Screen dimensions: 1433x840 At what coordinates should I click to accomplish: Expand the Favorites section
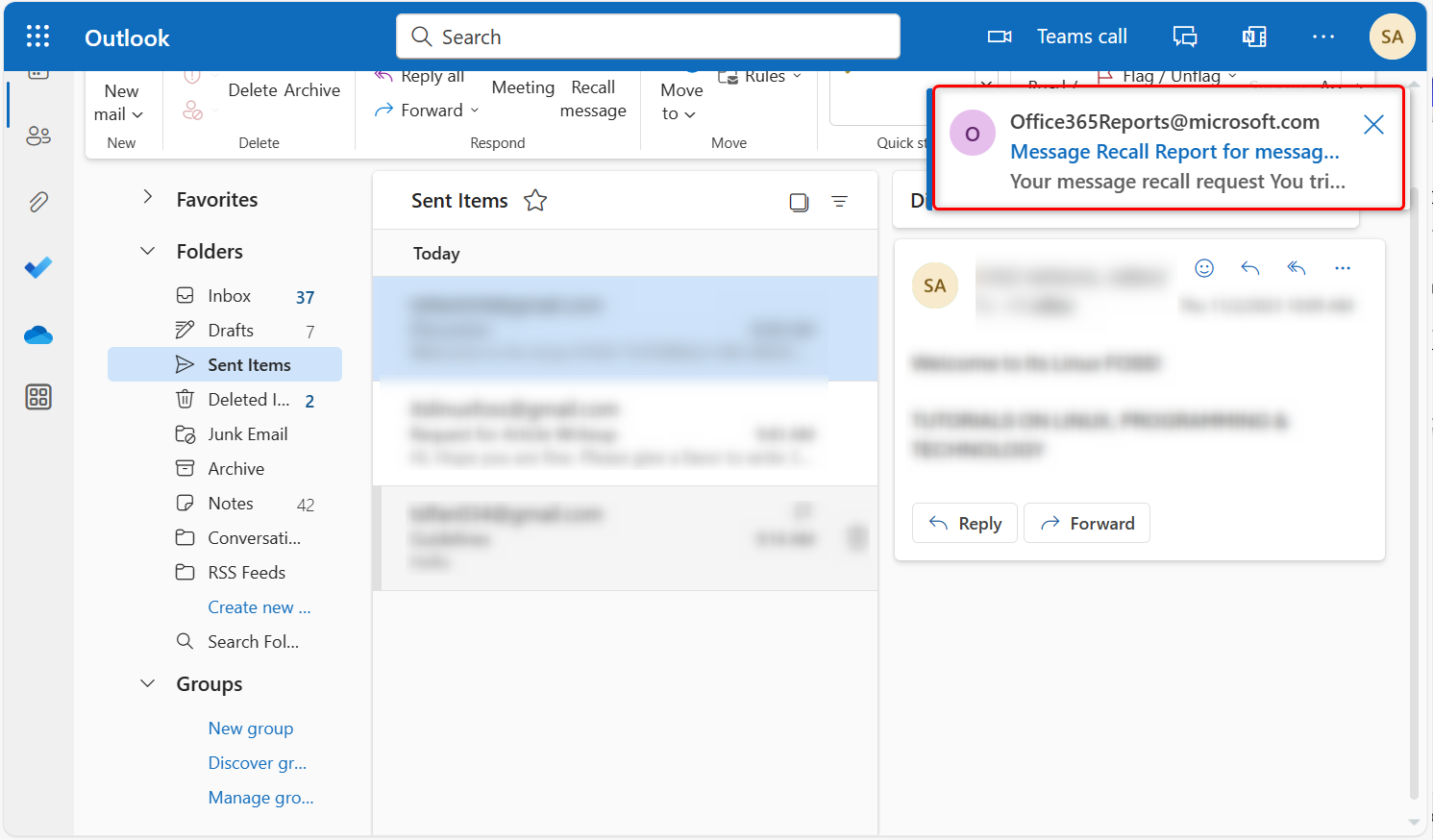coord(147,198)
